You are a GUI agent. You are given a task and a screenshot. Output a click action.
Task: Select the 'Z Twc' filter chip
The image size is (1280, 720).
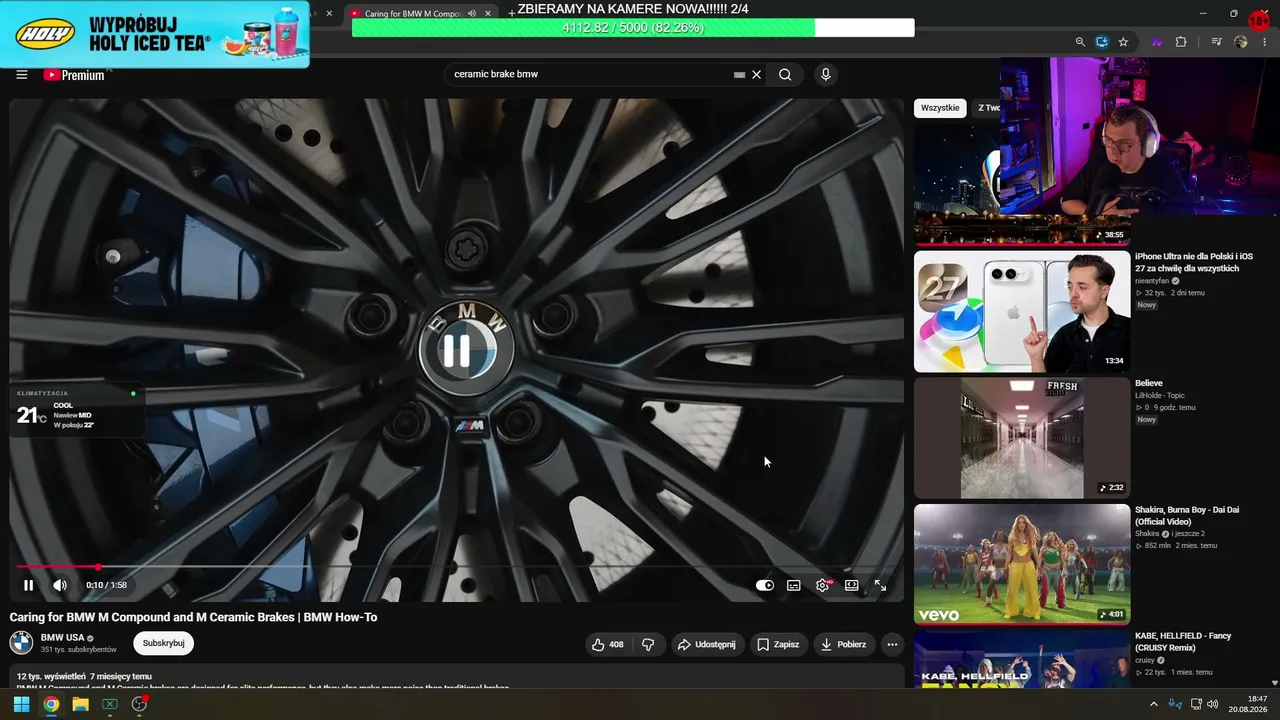pyautogui.click(x=987, y=108)
